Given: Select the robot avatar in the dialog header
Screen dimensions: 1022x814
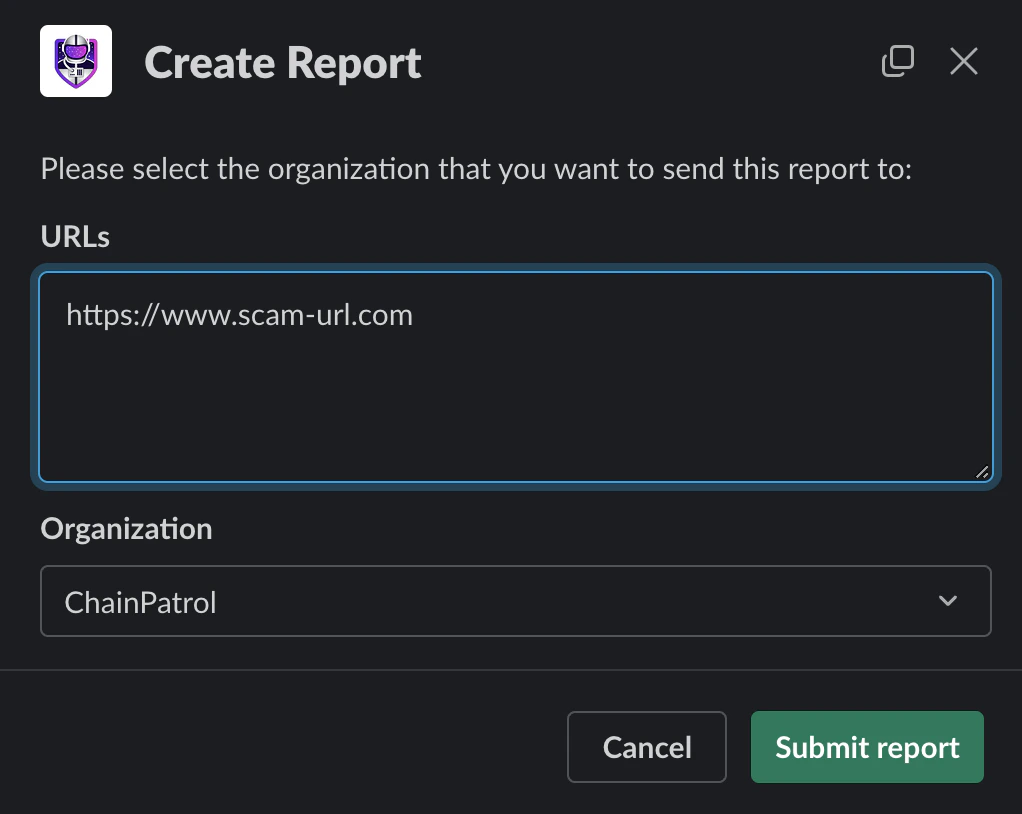Looking at the screenshot, I should (76, 61).
